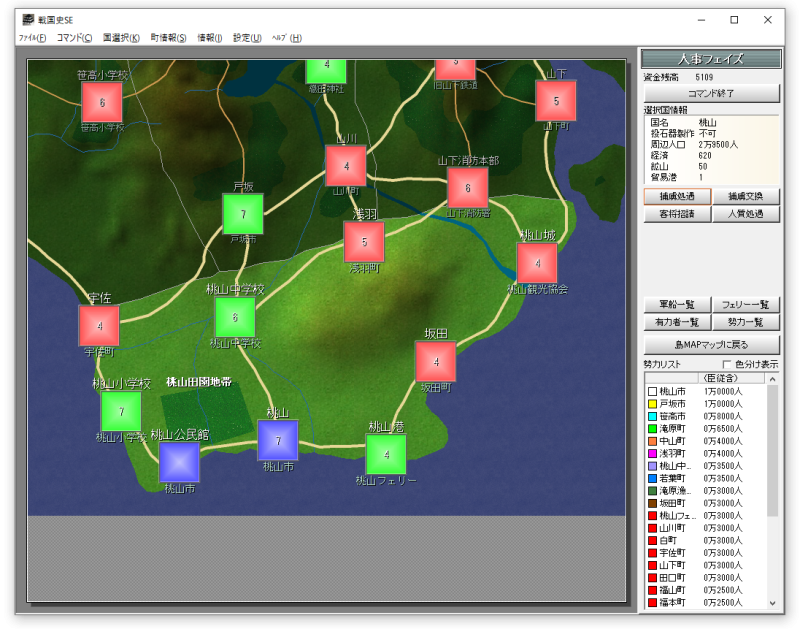Select the blue 桃山 node numbered 7
The image size is (800, 629).
278,440
